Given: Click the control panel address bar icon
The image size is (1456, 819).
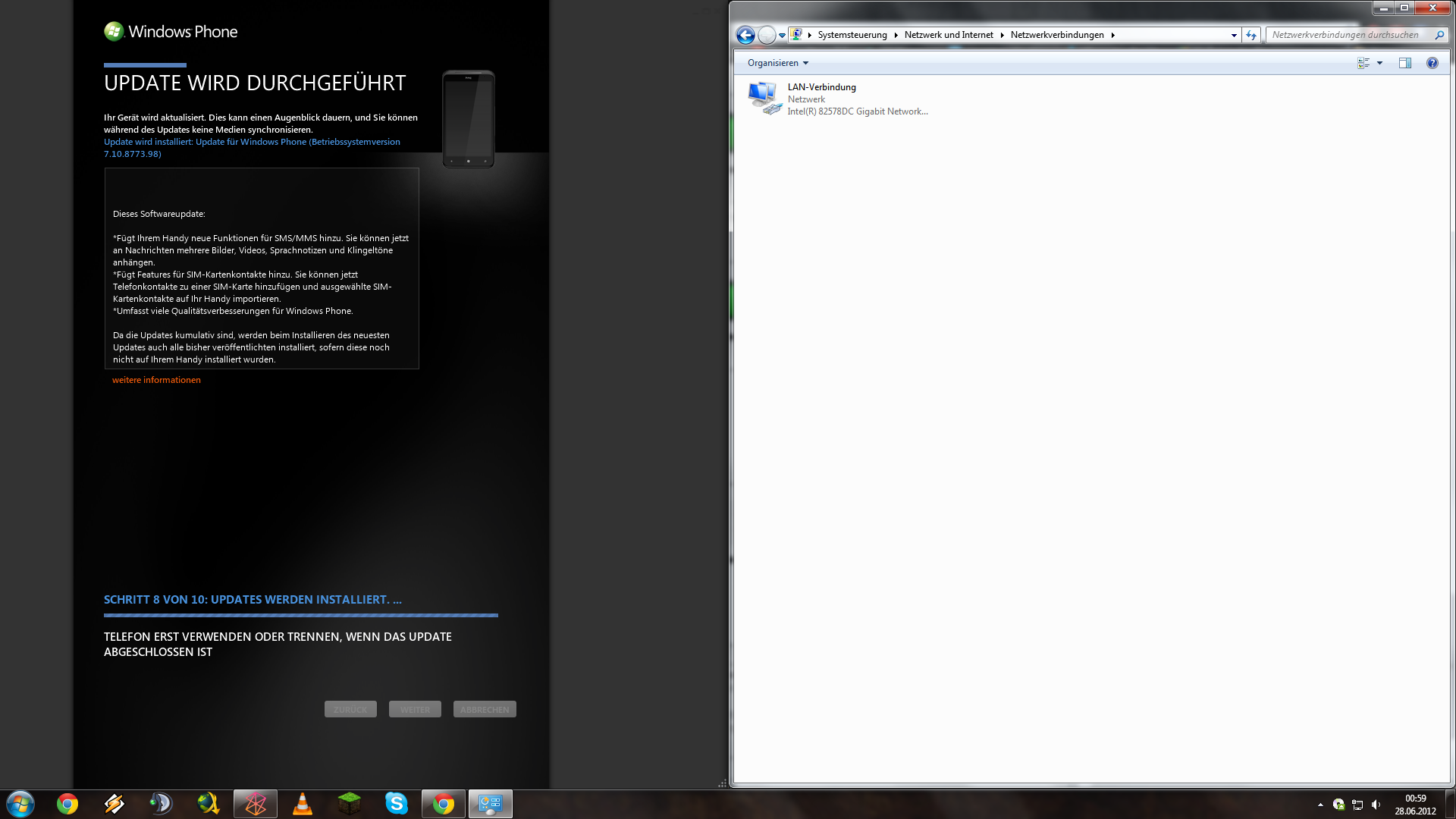Looking at the screenshot, I should point(795,34).
